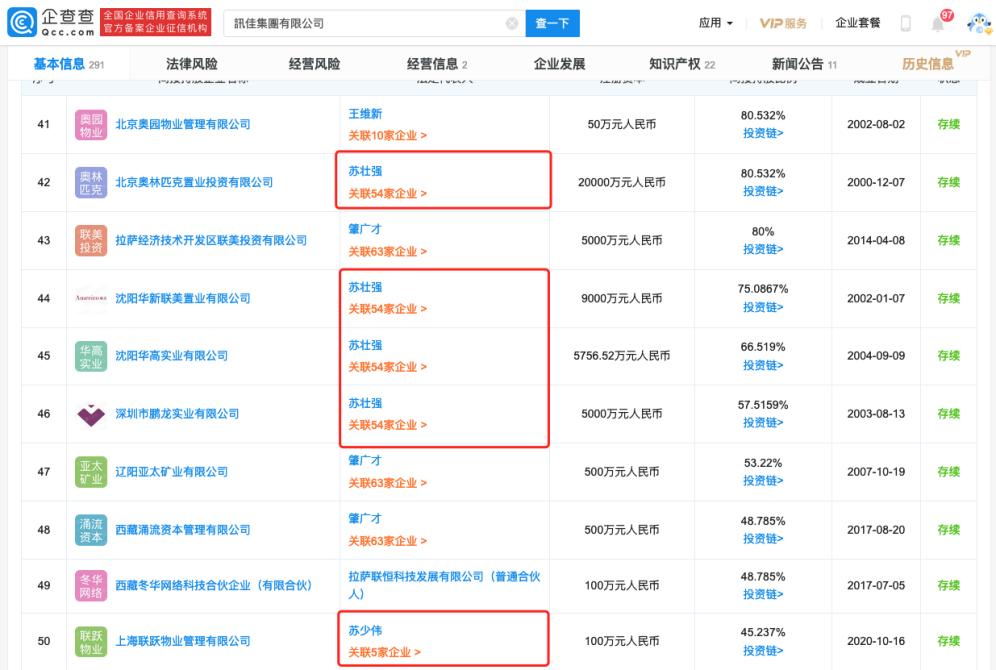Screen dimensions: 996x670
Task: Click the 深圳市鹏龙实业 heart logo
Action: click(x=91, y=415)
